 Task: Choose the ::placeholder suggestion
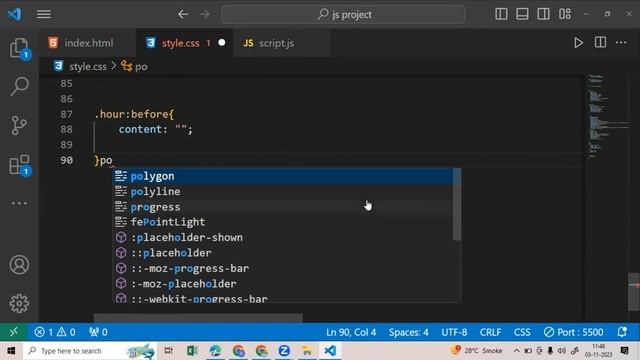pos(283,253)
